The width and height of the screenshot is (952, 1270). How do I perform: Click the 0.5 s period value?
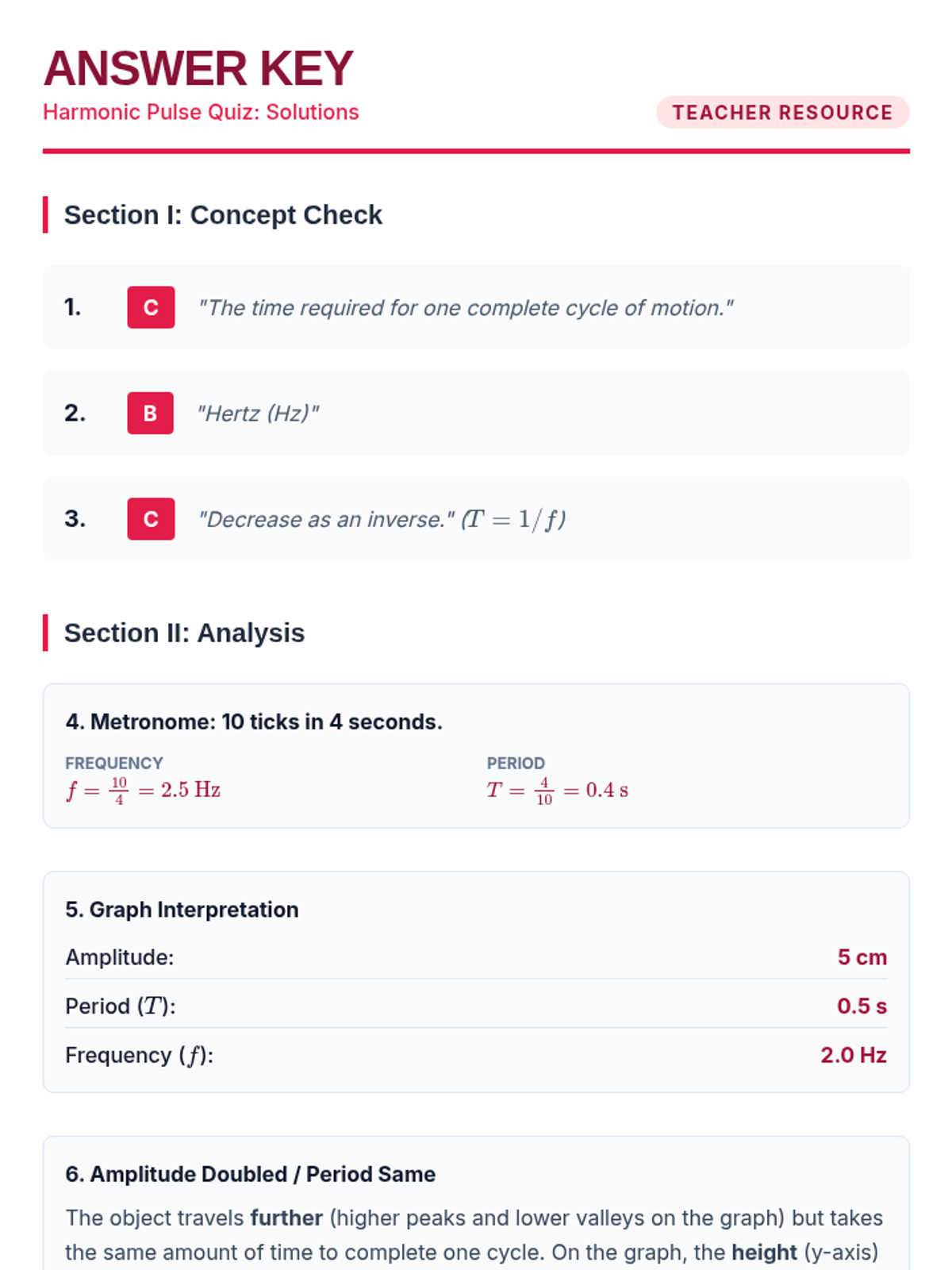[862, 1006]
